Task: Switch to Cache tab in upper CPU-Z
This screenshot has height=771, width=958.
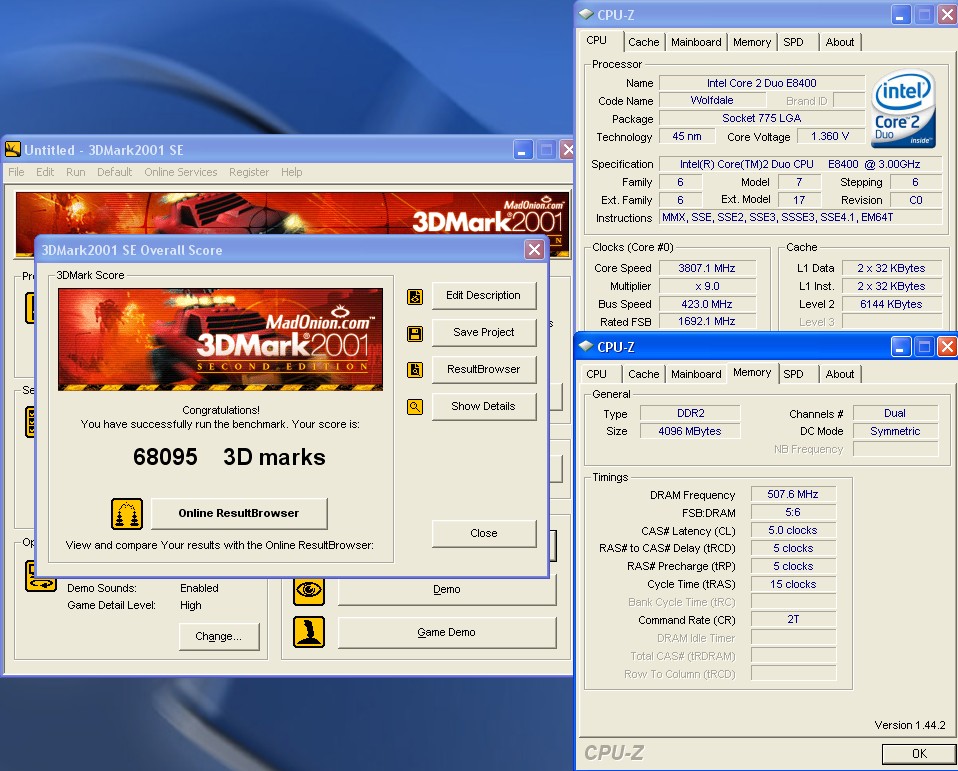Action: tap(643, 42)
